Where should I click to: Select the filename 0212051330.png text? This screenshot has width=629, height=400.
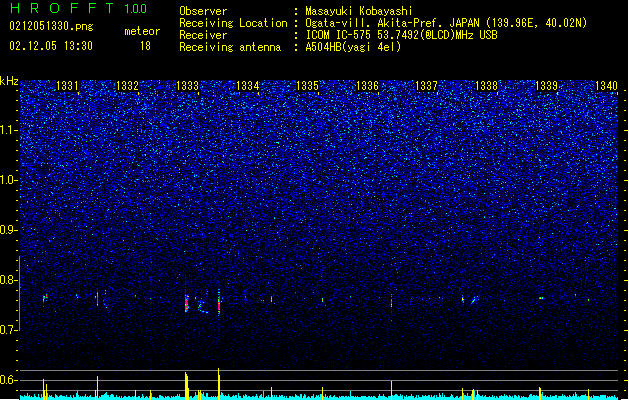tap(51, 27)
